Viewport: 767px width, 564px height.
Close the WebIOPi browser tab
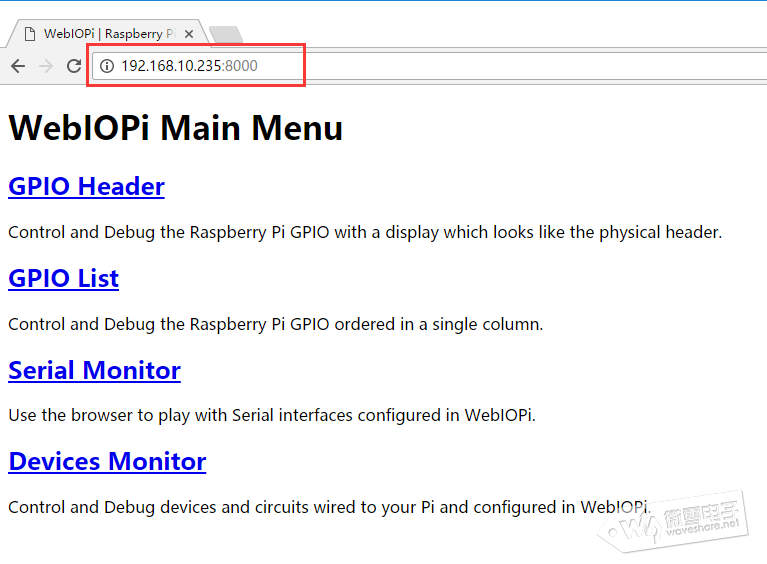click(189, 34)
